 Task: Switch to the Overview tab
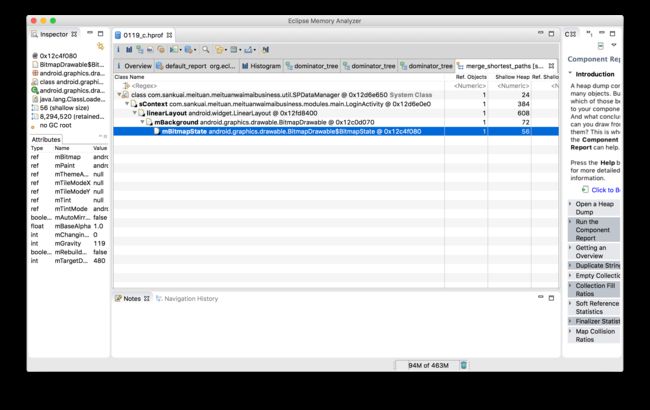(x=134, y=66)
